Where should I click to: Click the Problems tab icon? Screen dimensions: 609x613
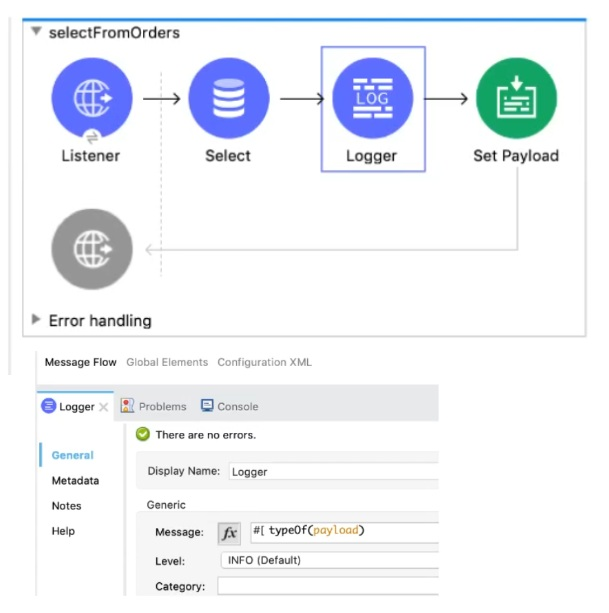(127, 406)
